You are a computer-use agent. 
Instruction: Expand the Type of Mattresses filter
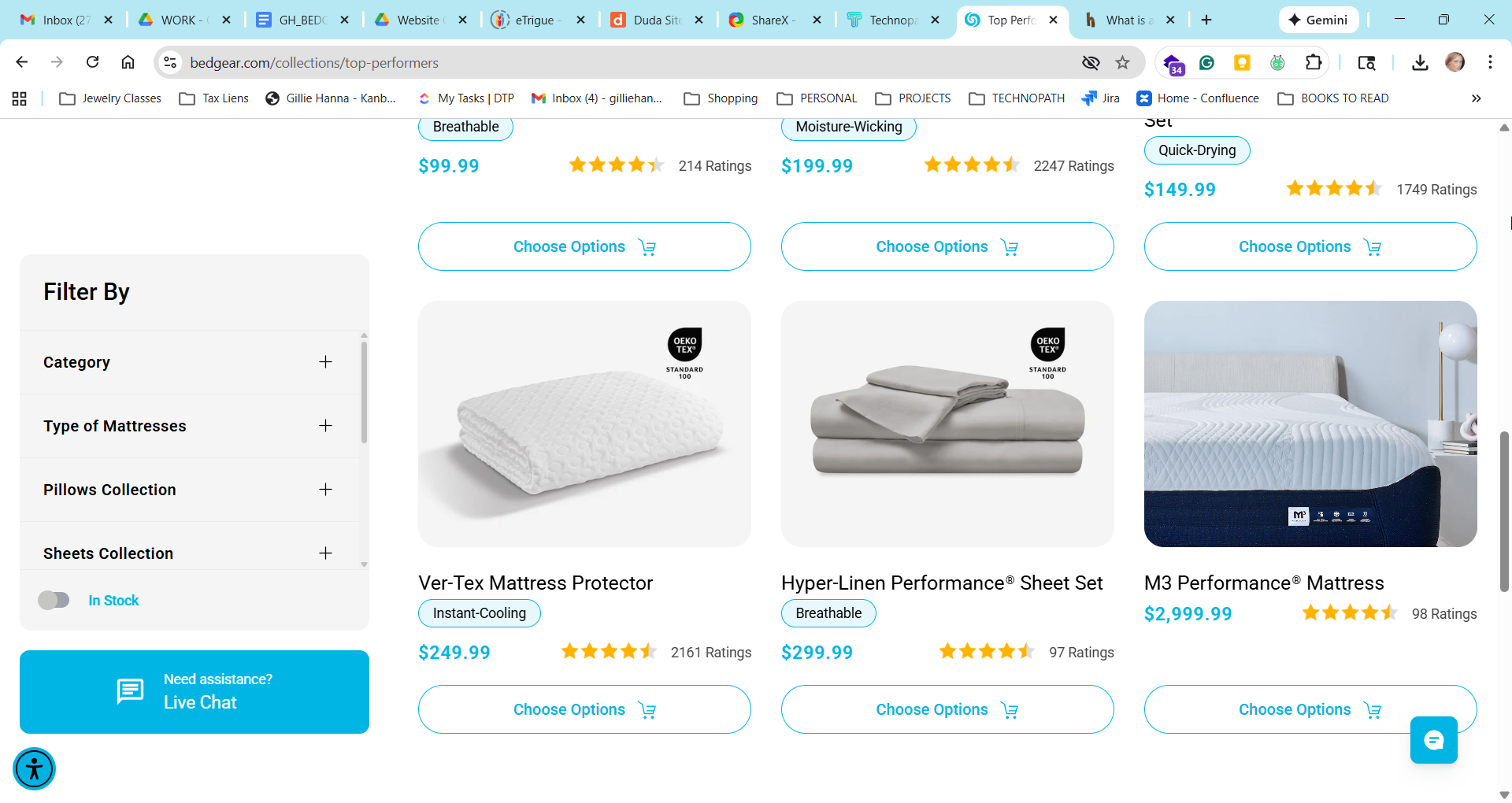pyautogui.click(x=325, y=426)
